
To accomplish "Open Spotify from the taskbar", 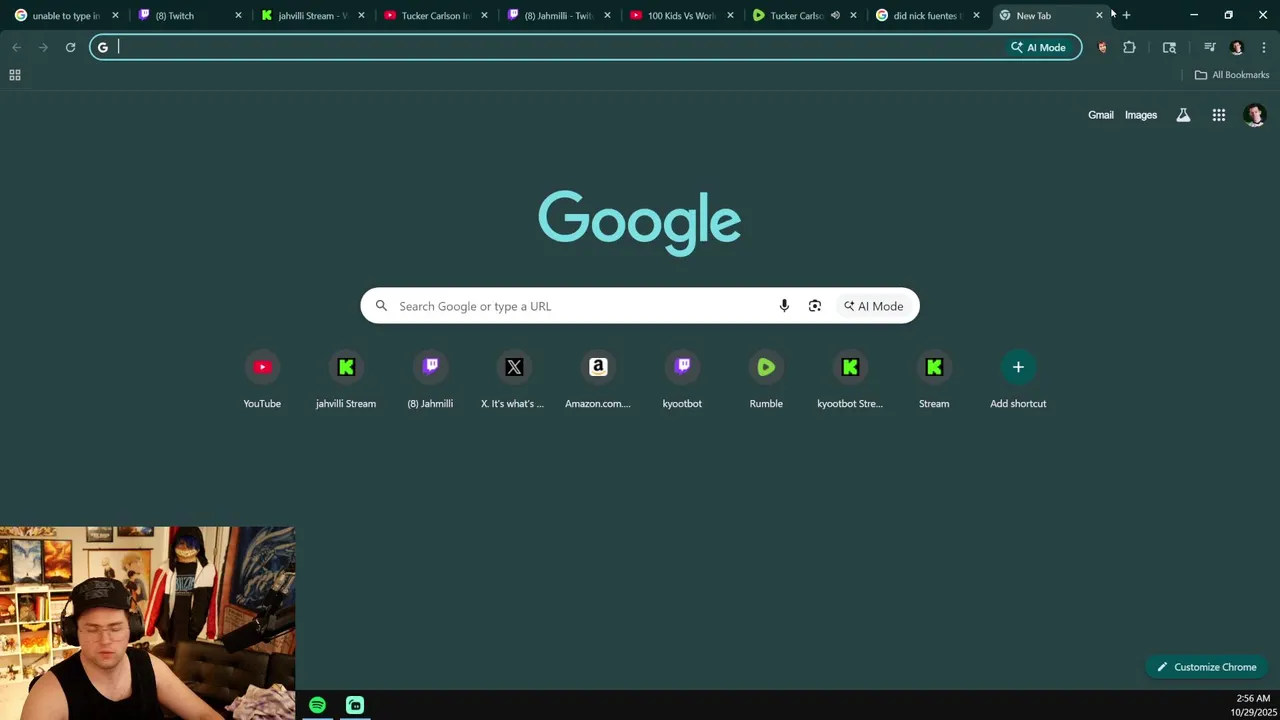I will click(317, 705).
